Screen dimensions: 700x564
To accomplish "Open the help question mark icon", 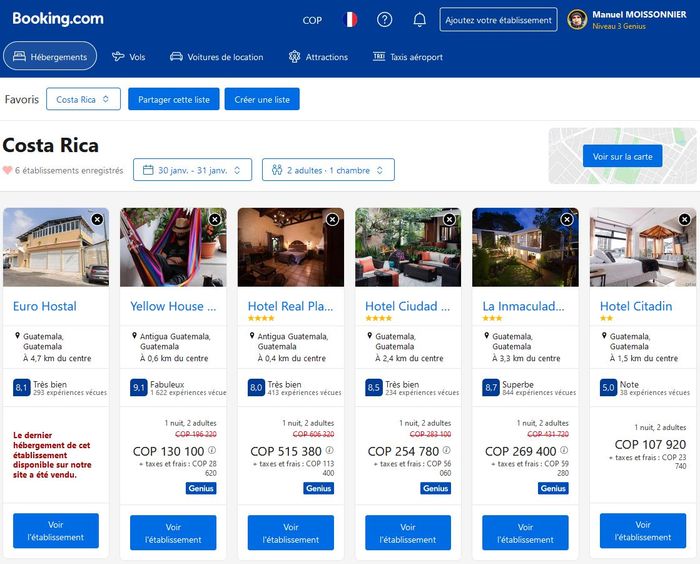I will pos(385,20).
